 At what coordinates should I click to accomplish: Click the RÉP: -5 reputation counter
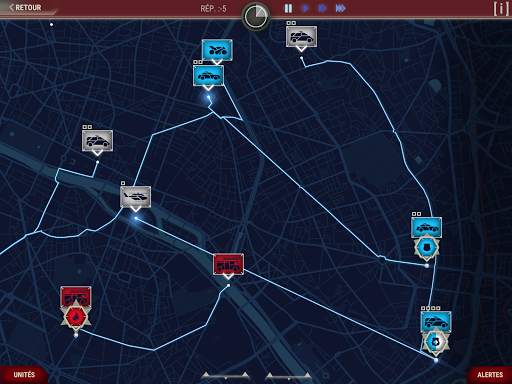(213, 9)
